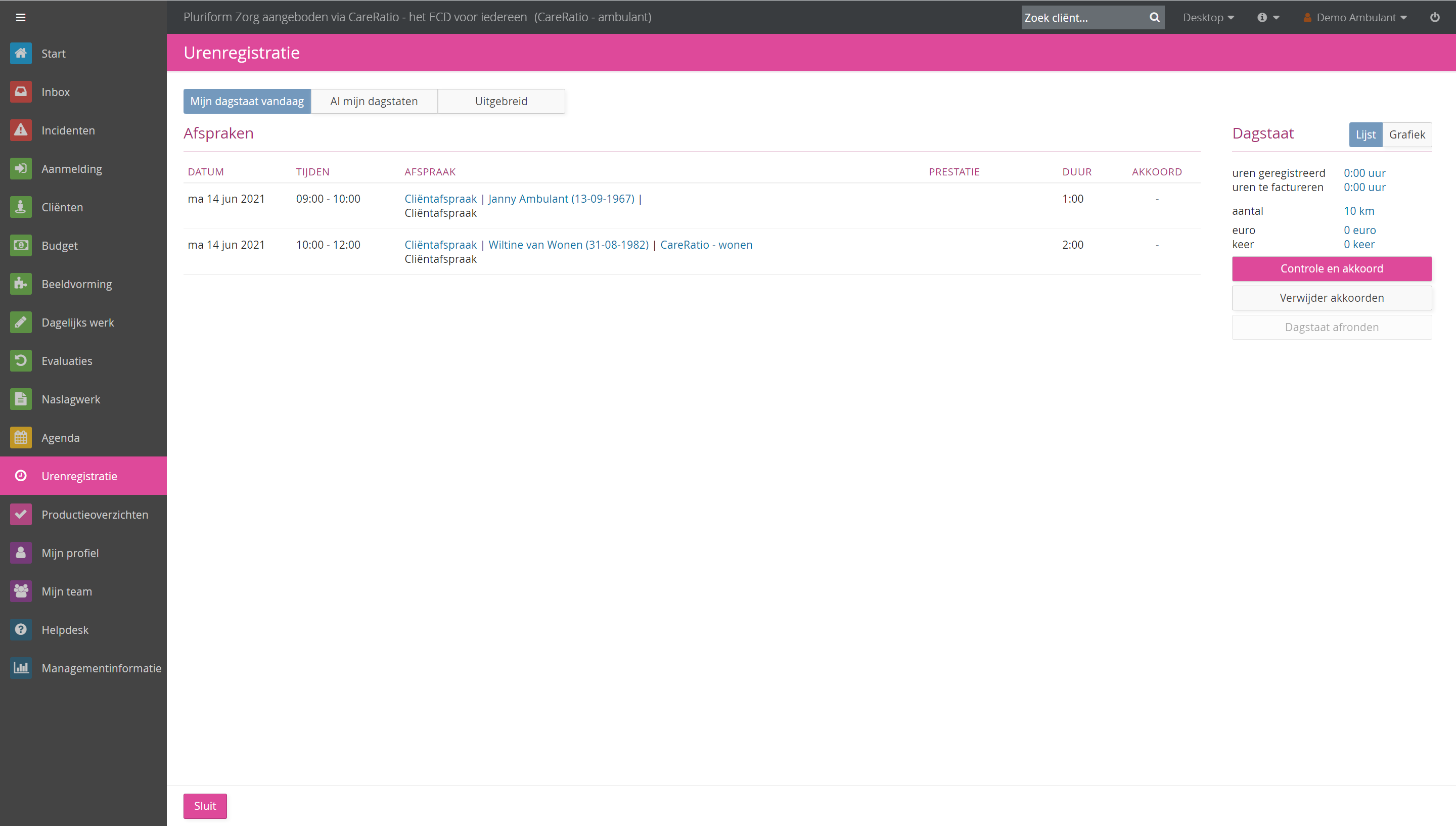Open the Helpdesk question mark icon
The image size is (1456, 826).
tap(21, 630)
